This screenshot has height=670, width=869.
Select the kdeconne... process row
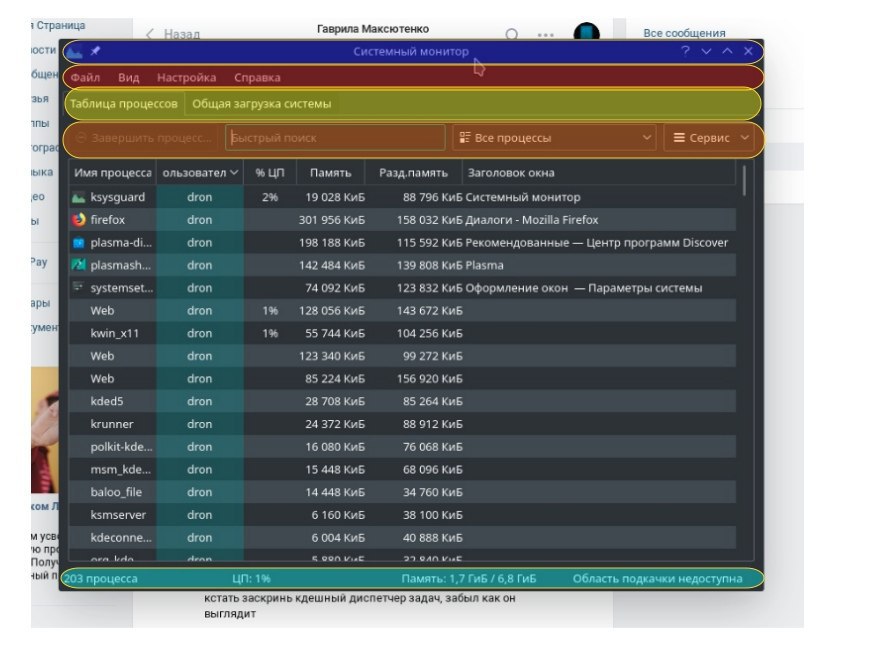click(x=403, y=538)
